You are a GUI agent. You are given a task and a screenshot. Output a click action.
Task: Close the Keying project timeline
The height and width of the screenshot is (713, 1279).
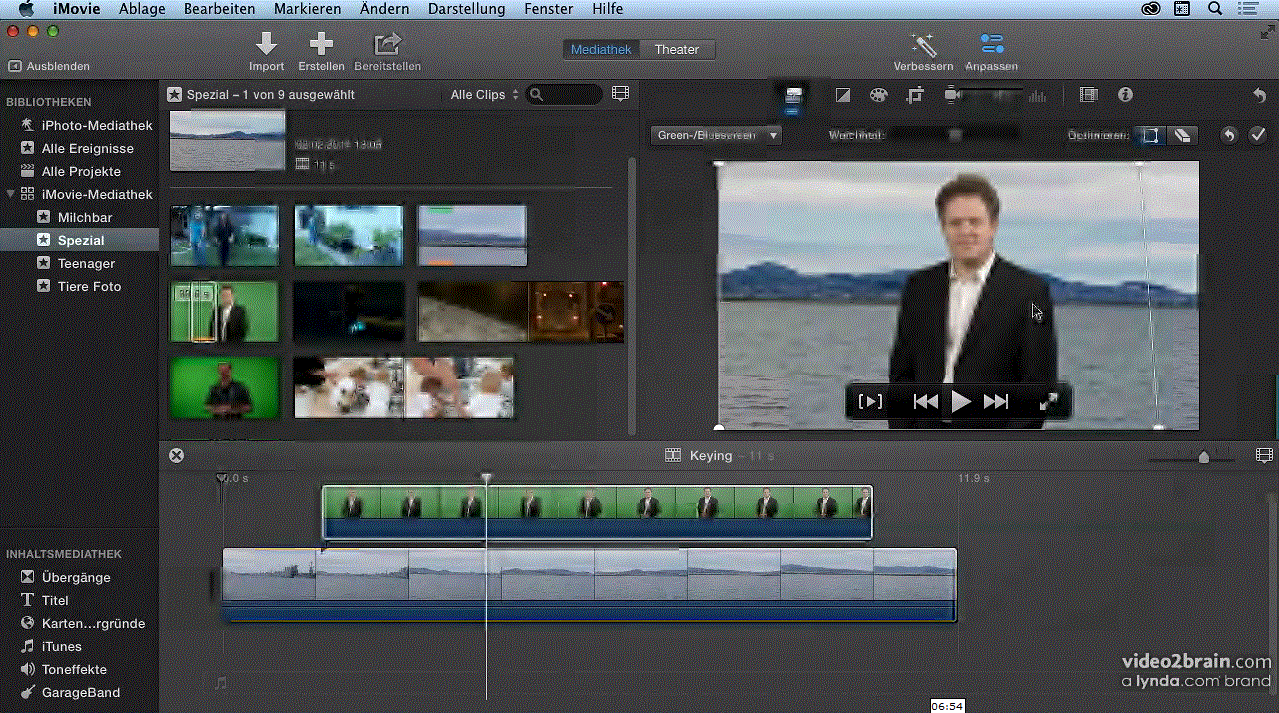[x=177, y=456]
